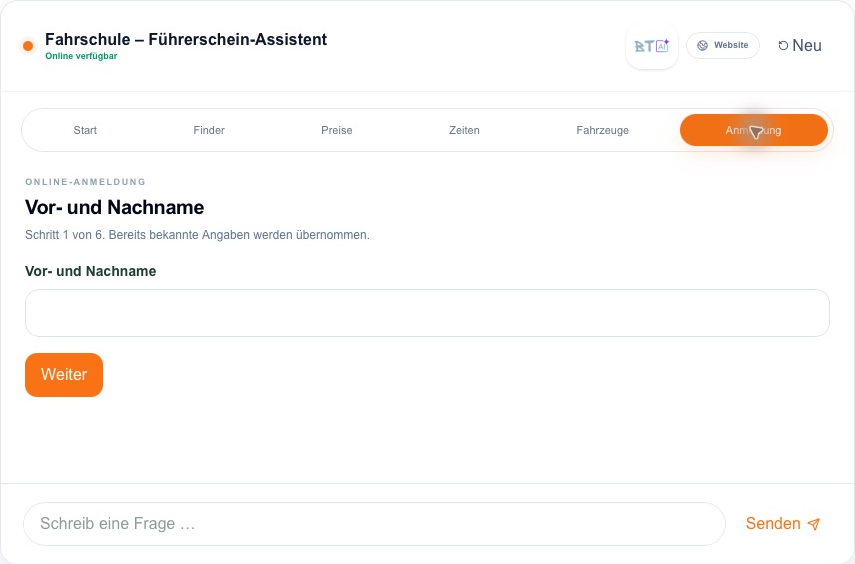Click the 'Fahrschule – Führerschein-Assistent' title
855x564 pixels.
(186, 39)
